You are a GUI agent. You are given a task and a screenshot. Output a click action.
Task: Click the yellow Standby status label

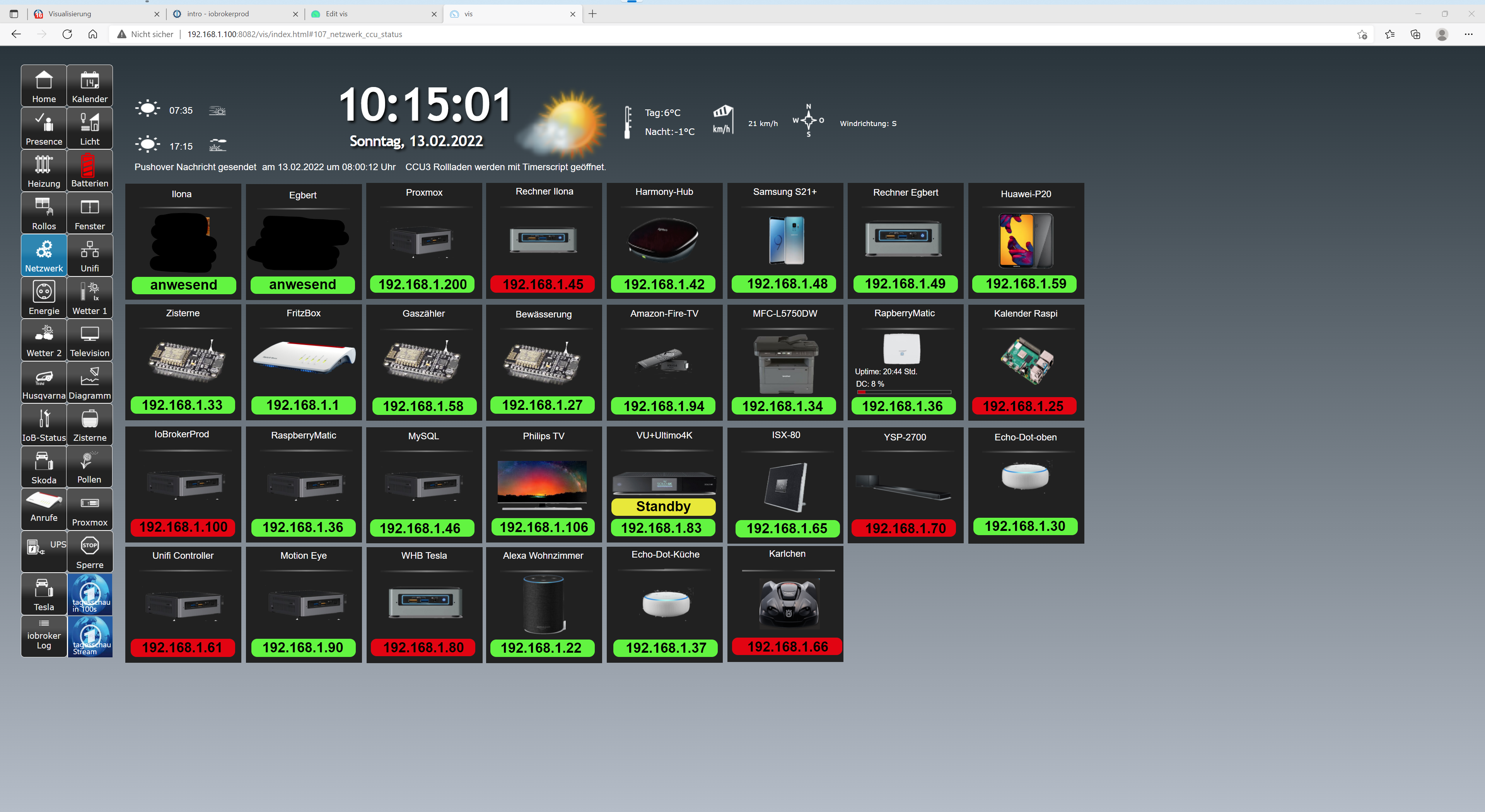click(x=663, y=507)
